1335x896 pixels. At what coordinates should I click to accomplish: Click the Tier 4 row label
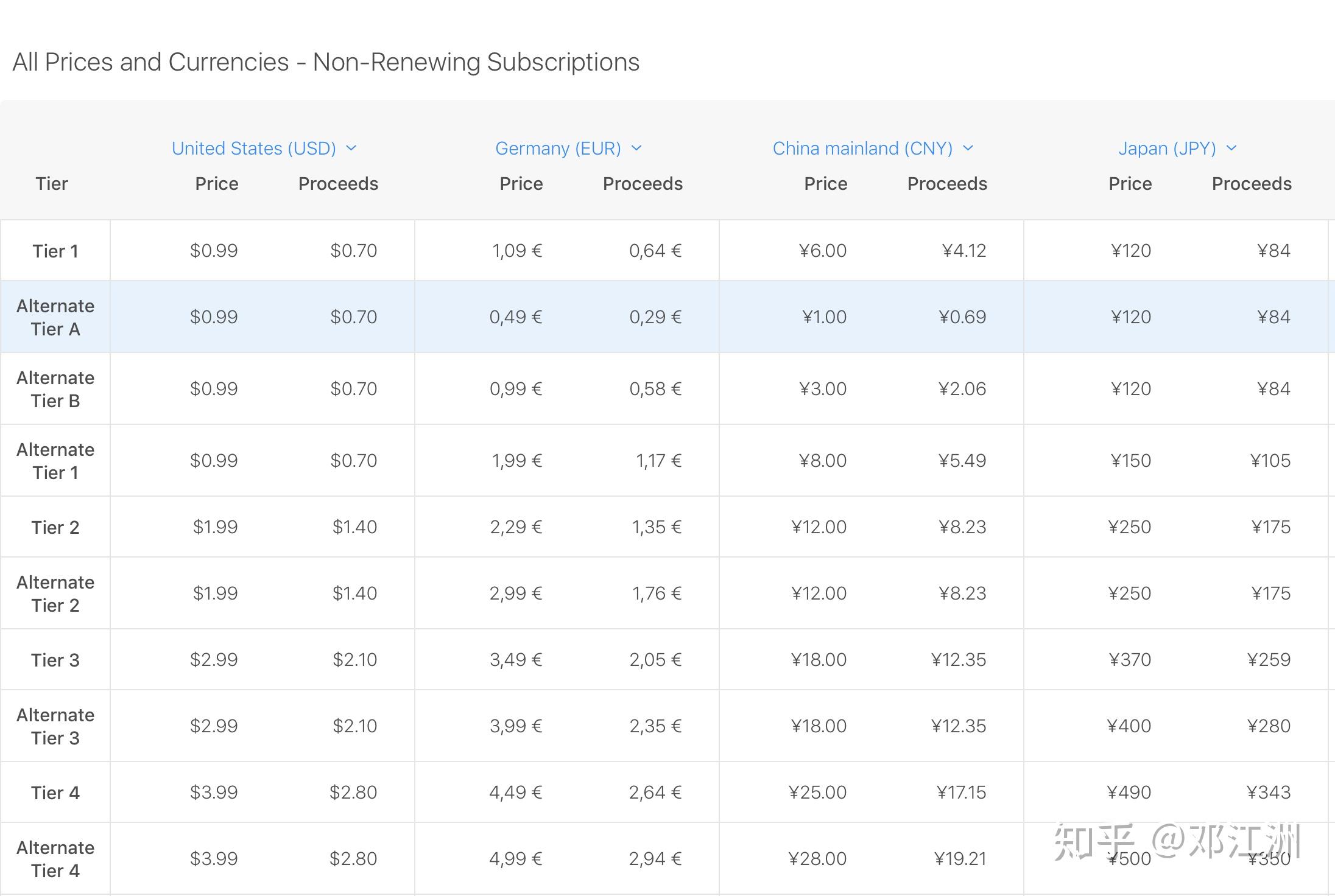point(55,793)
